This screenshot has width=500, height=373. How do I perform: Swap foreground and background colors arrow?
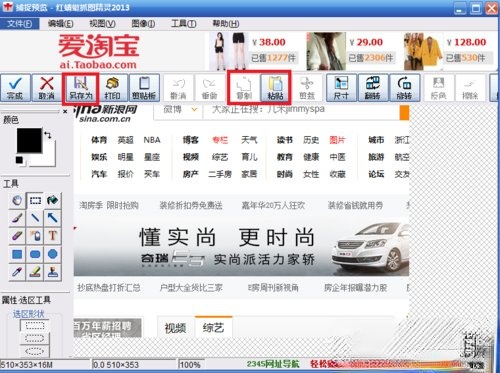pyautogui.click(x=48, y=135)
